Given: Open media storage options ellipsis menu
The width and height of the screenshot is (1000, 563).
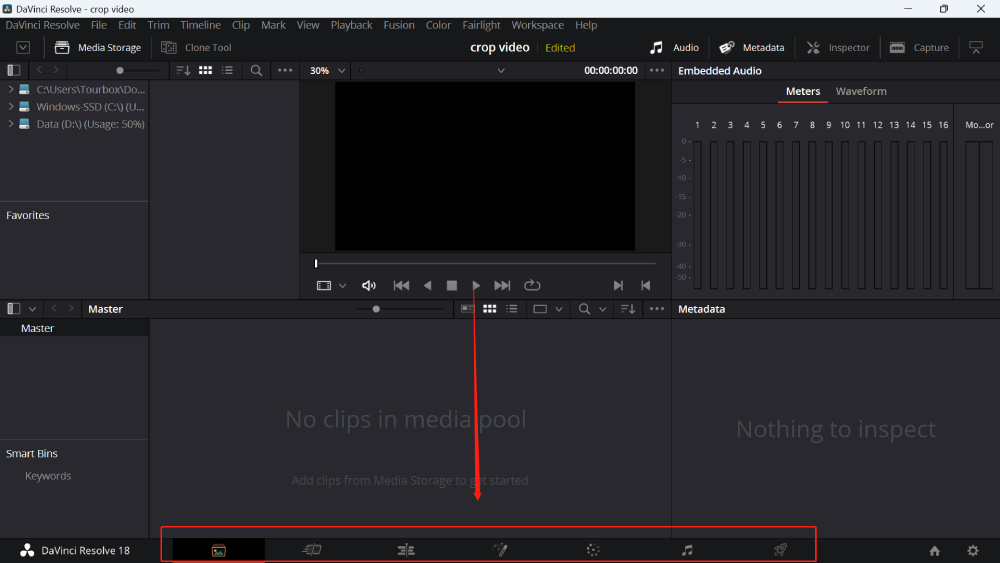Looking at the screenshot, I should [x=285, y=70].
